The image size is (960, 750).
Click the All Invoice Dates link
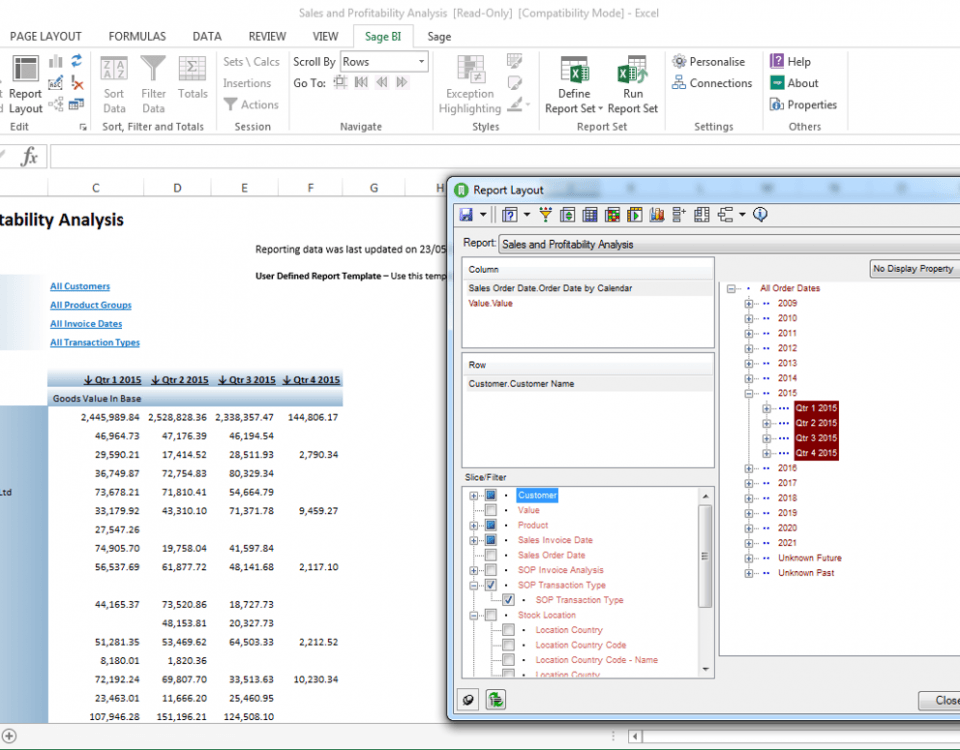coord(86,323)
